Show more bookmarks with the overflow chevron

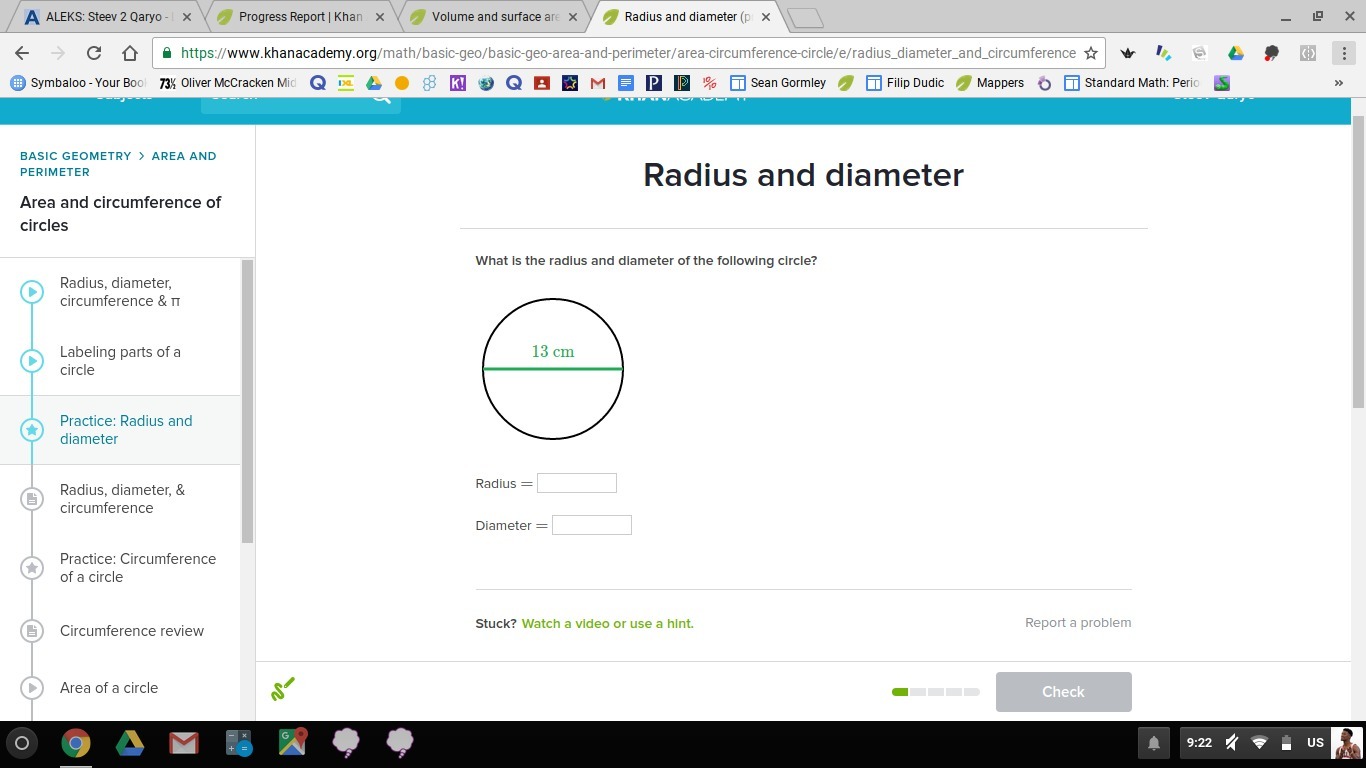coord(1338,83)
